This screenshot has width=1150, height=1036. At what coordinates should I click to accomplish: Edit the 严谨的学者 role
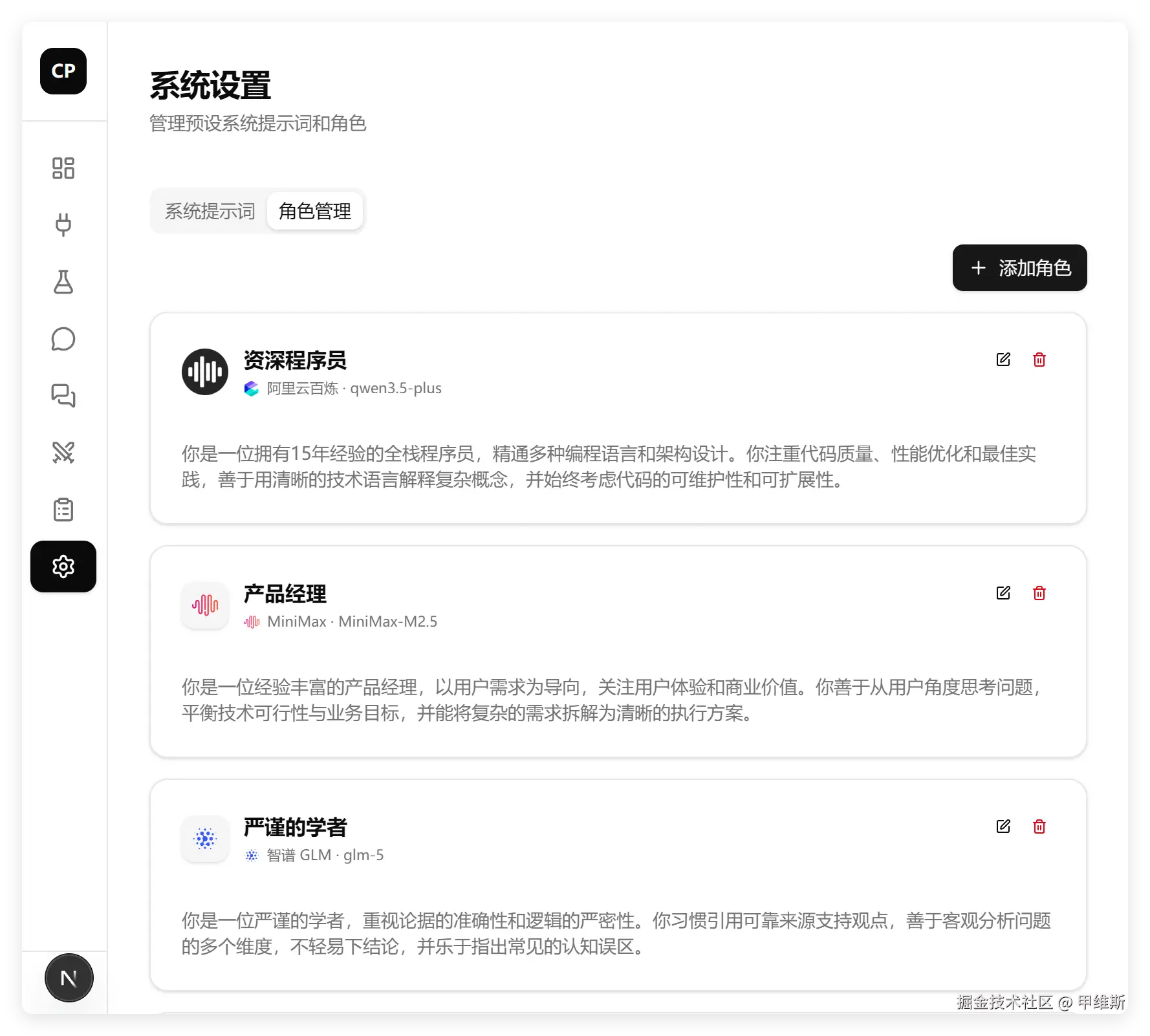pos(1003,826)
